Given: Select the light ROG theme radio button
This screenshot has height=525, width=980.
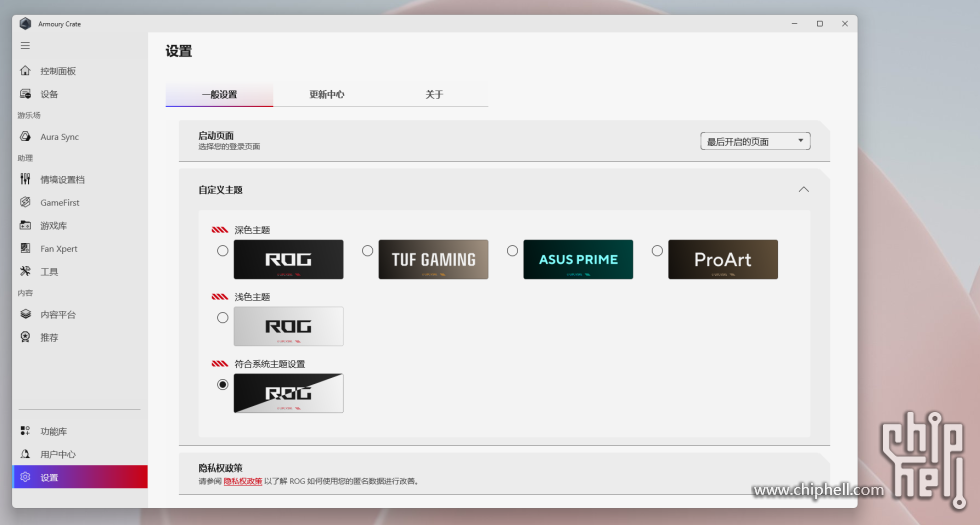Looking at the screenshot, I should pos(222,318).
